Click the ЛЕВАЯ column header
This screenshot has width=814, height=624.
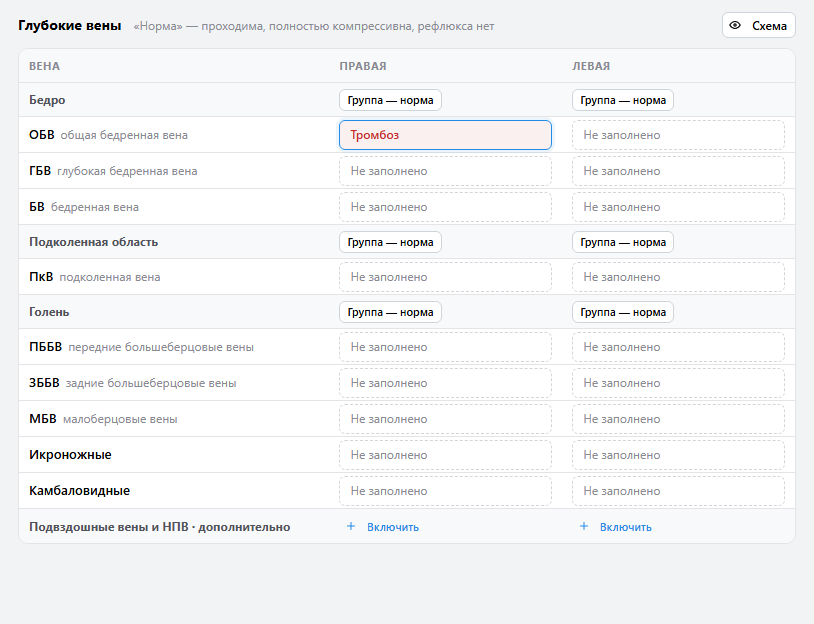[591, 66]
